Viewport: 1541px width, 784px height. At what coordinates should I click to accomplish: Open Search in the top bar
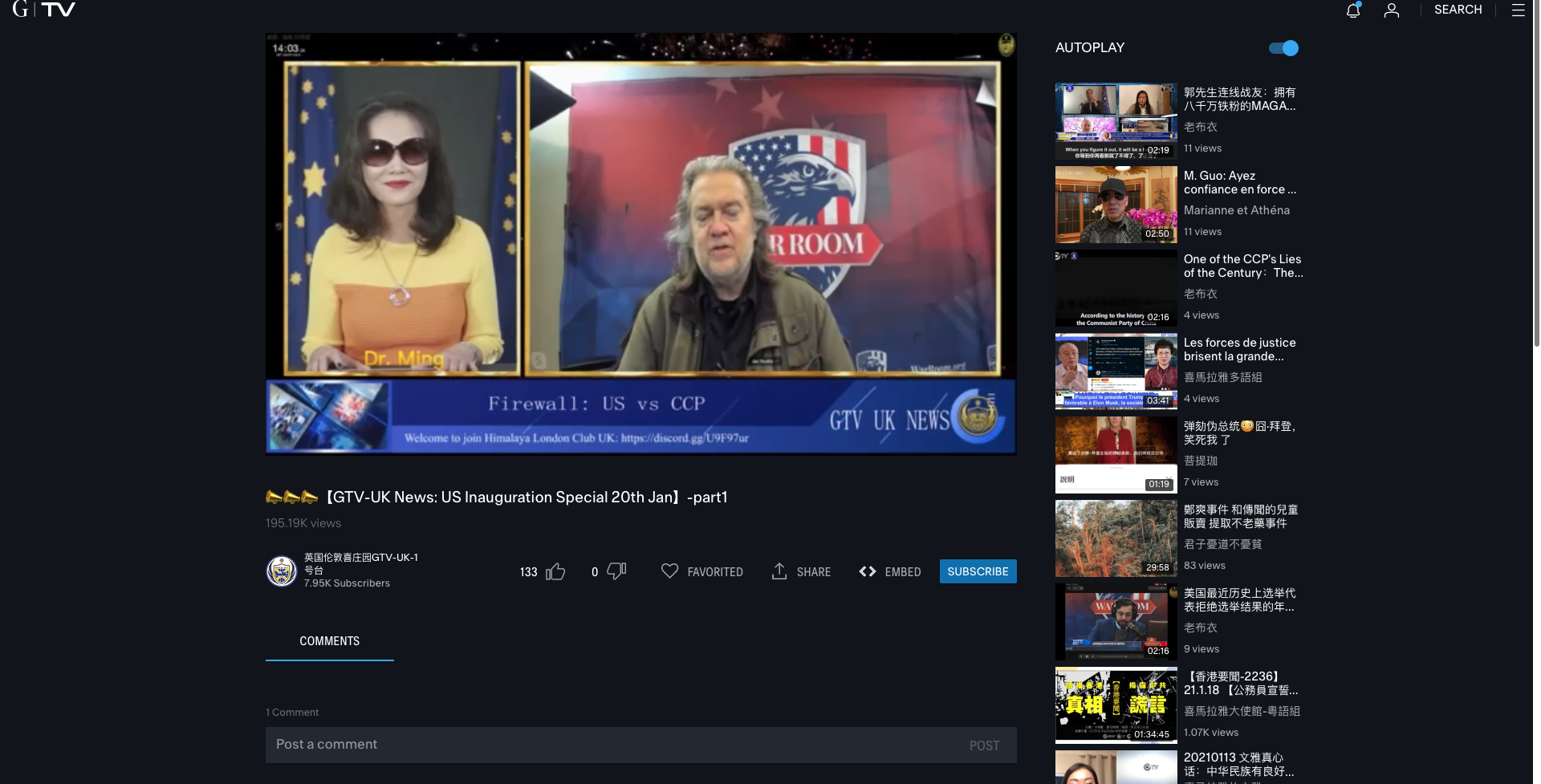[x=1458, y=10]
